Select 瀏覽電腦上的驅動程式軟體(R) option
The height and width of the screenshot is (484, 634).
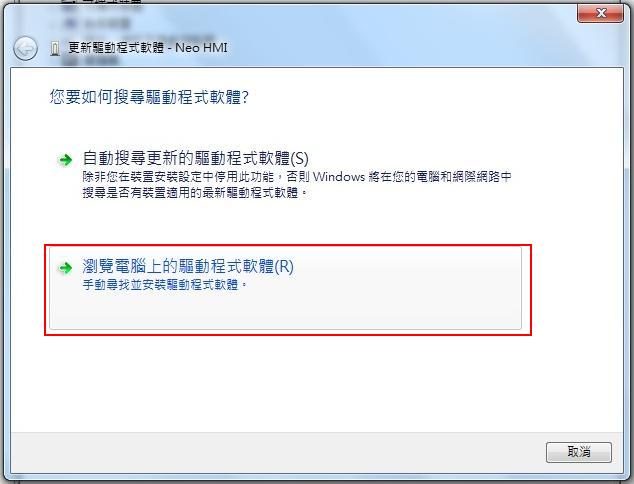[x=188, y=266]
